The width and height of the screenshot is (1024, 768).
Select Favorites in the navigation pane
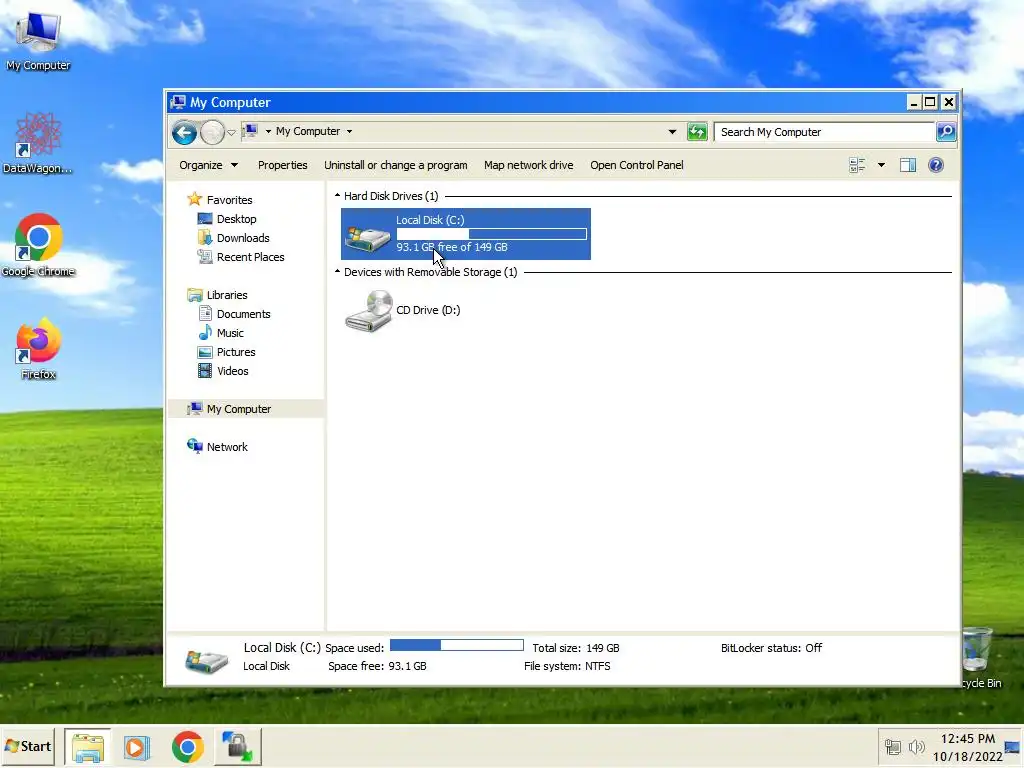click(x=229, y=200)
